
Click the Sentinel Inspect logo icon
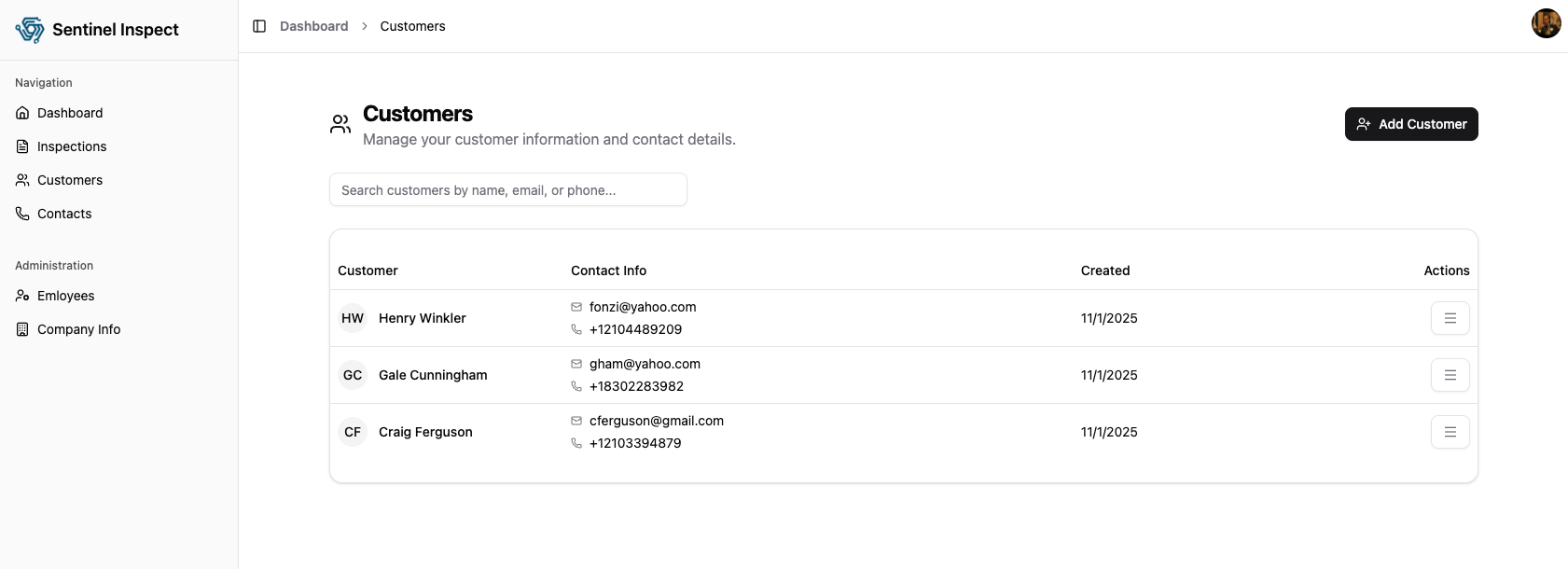tap(30, 30)
